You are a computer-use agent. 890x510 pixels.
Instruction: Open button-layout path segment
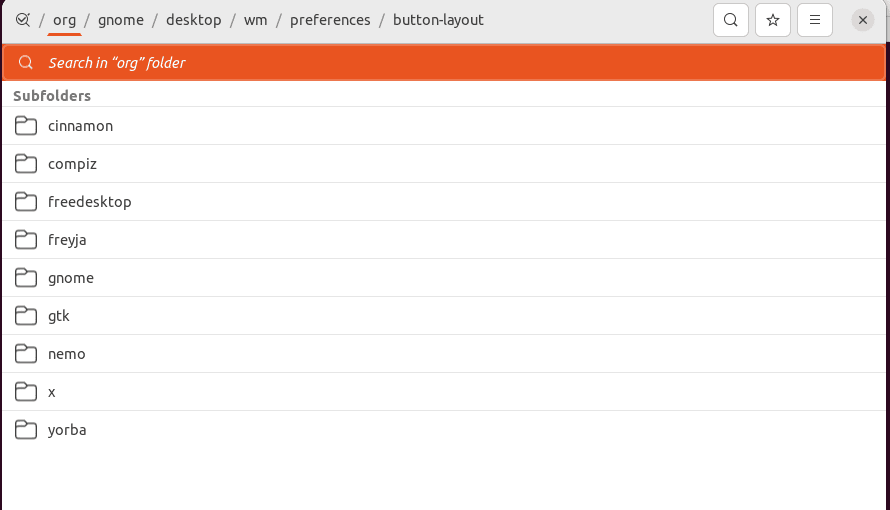pyautogui.click(x=438, y=20)
